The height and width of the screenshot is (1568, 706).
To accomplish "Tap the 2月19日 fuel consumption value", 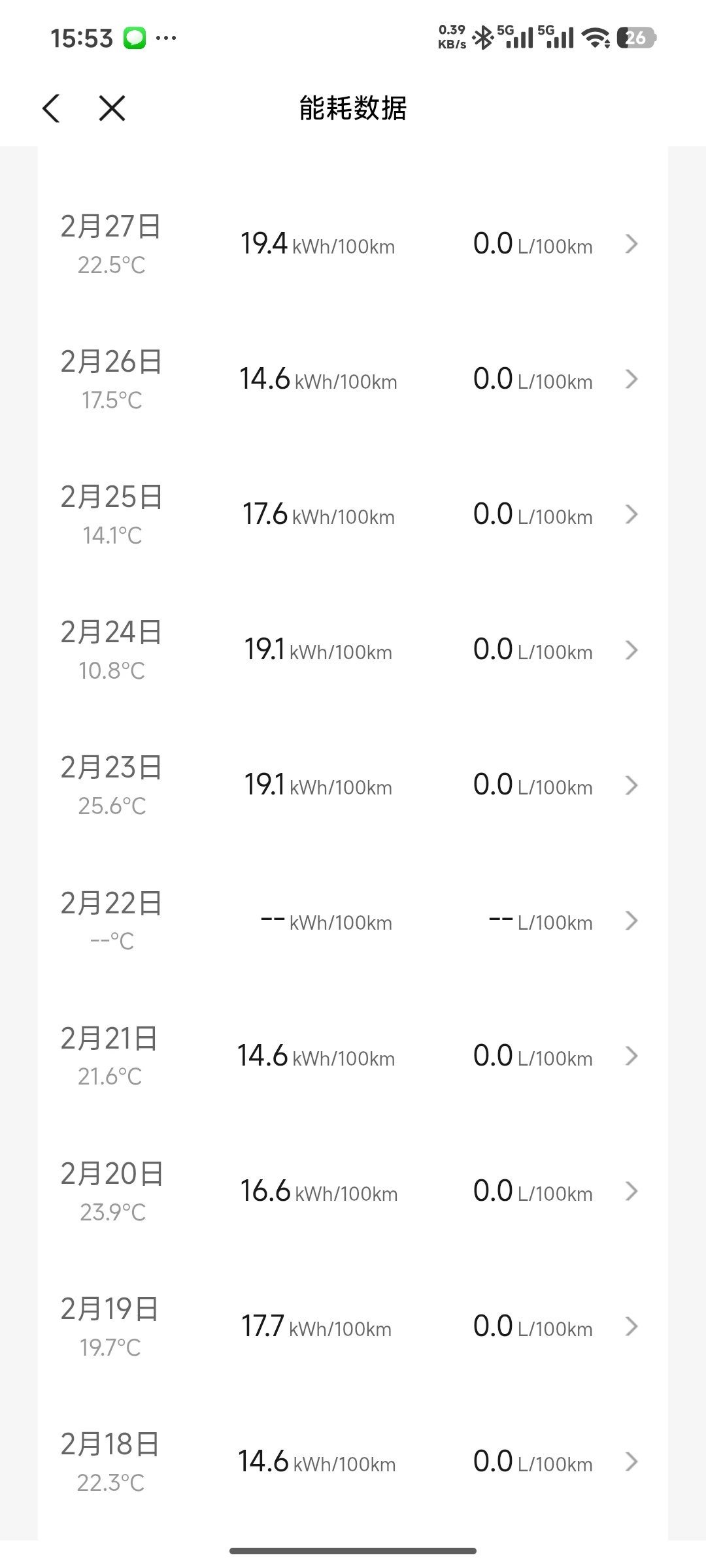I will [532, 1326].
